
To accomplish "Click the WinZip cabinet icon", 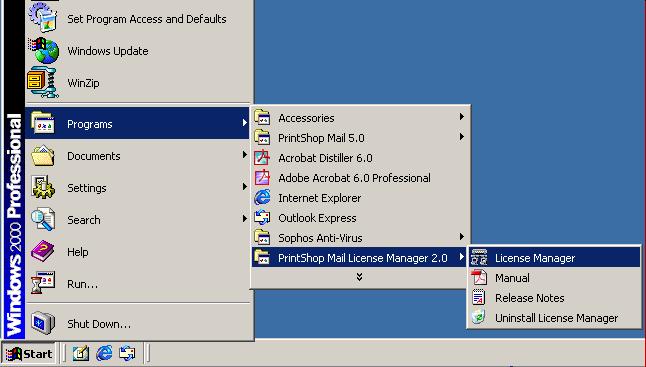I will (43, 82).
